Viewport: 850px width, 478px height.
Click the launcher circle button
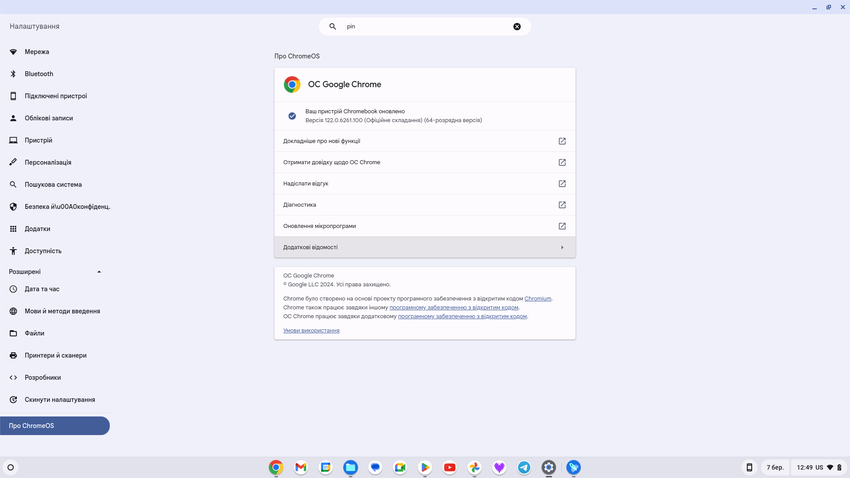click(x=11, y=467)
